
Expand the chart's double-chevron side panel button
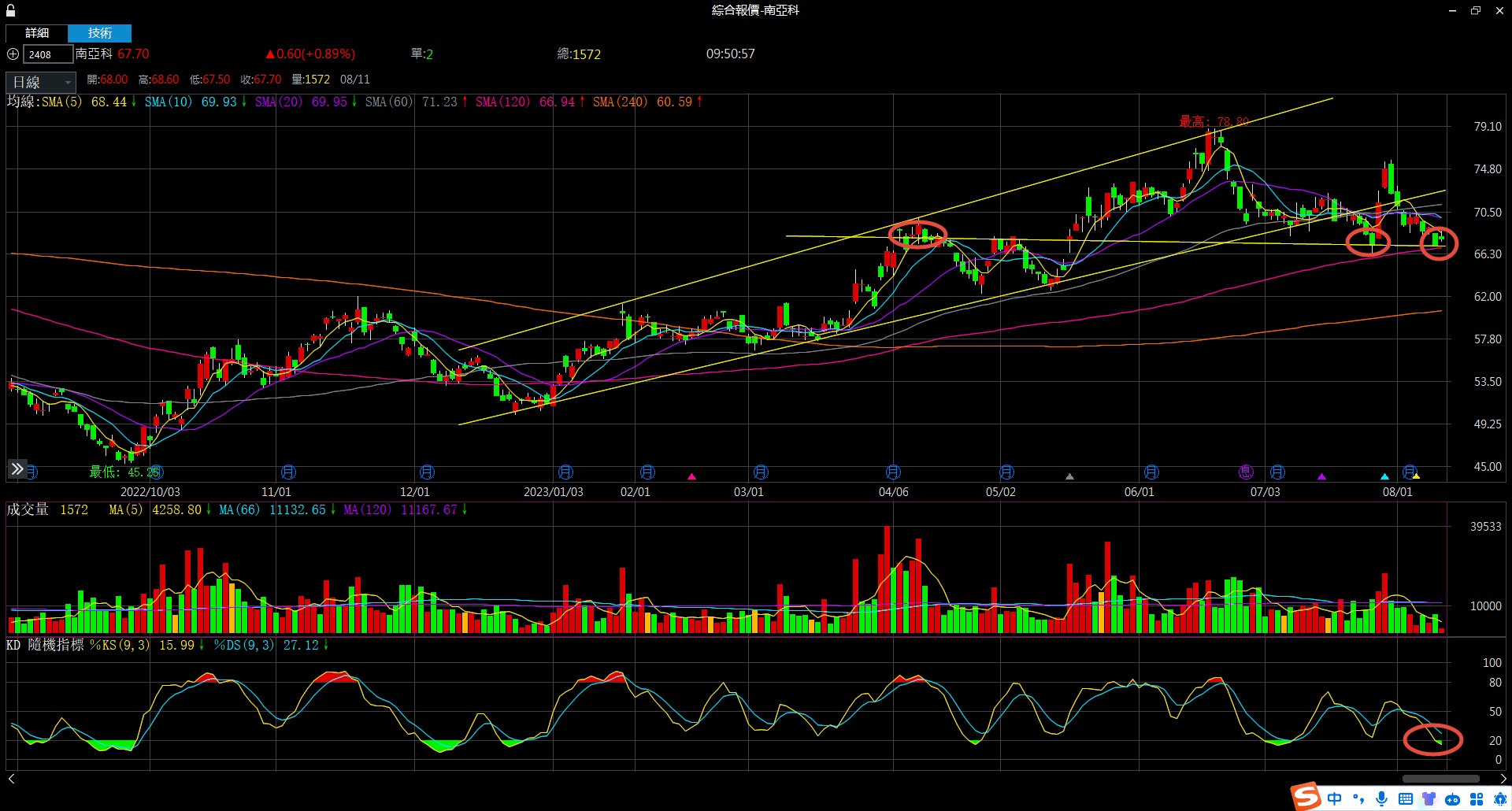click(17, 469)
